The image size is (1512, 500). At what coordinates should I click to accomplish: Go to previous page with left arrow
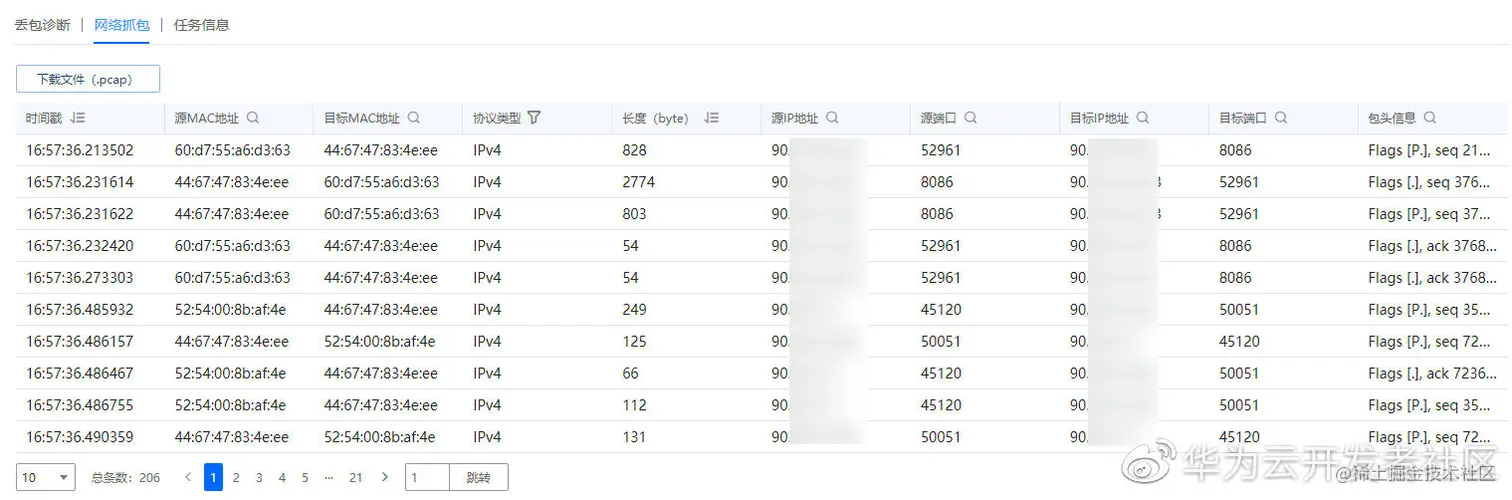(x=187, y=478)
